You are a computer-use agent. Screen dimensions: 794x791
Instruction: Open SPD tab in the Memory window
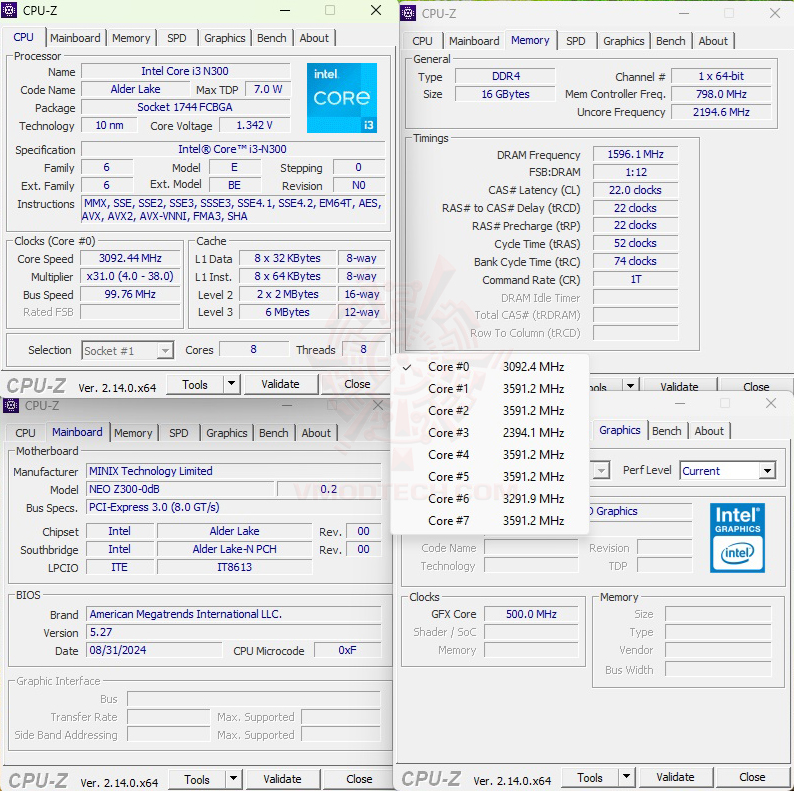click(x=576, y=41)
